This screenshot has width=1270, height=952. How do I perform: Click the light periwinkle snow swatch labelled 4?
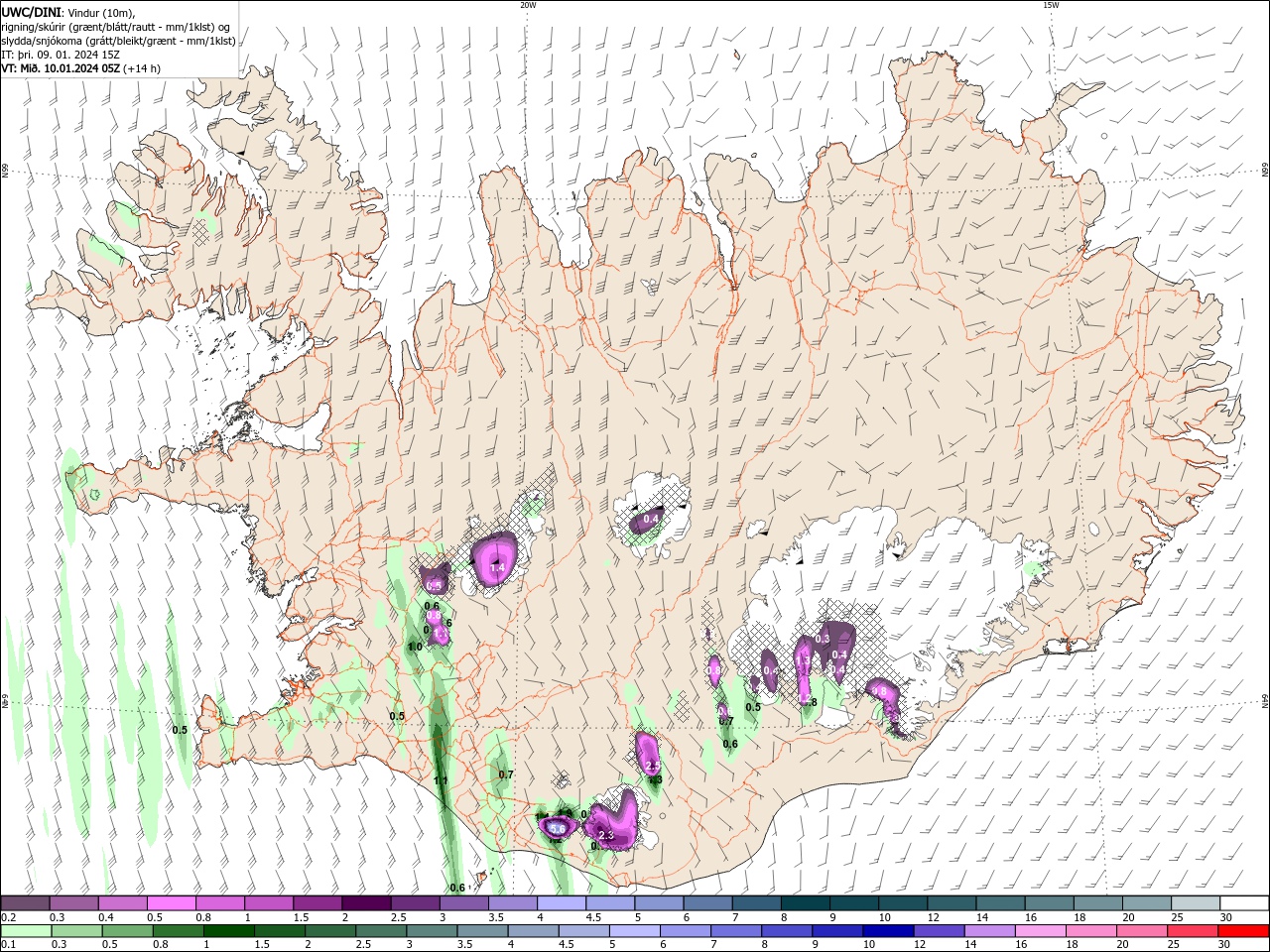click(x=561, y=903)
